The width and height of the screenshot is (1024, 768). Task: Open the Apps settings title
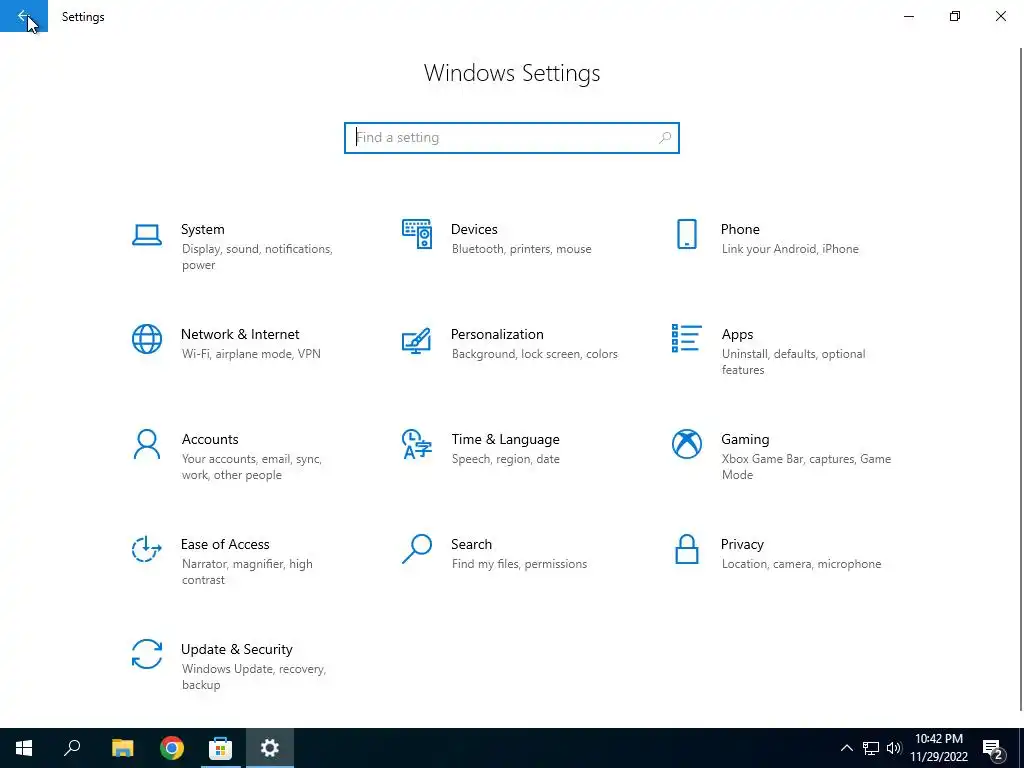click(737, 334)
